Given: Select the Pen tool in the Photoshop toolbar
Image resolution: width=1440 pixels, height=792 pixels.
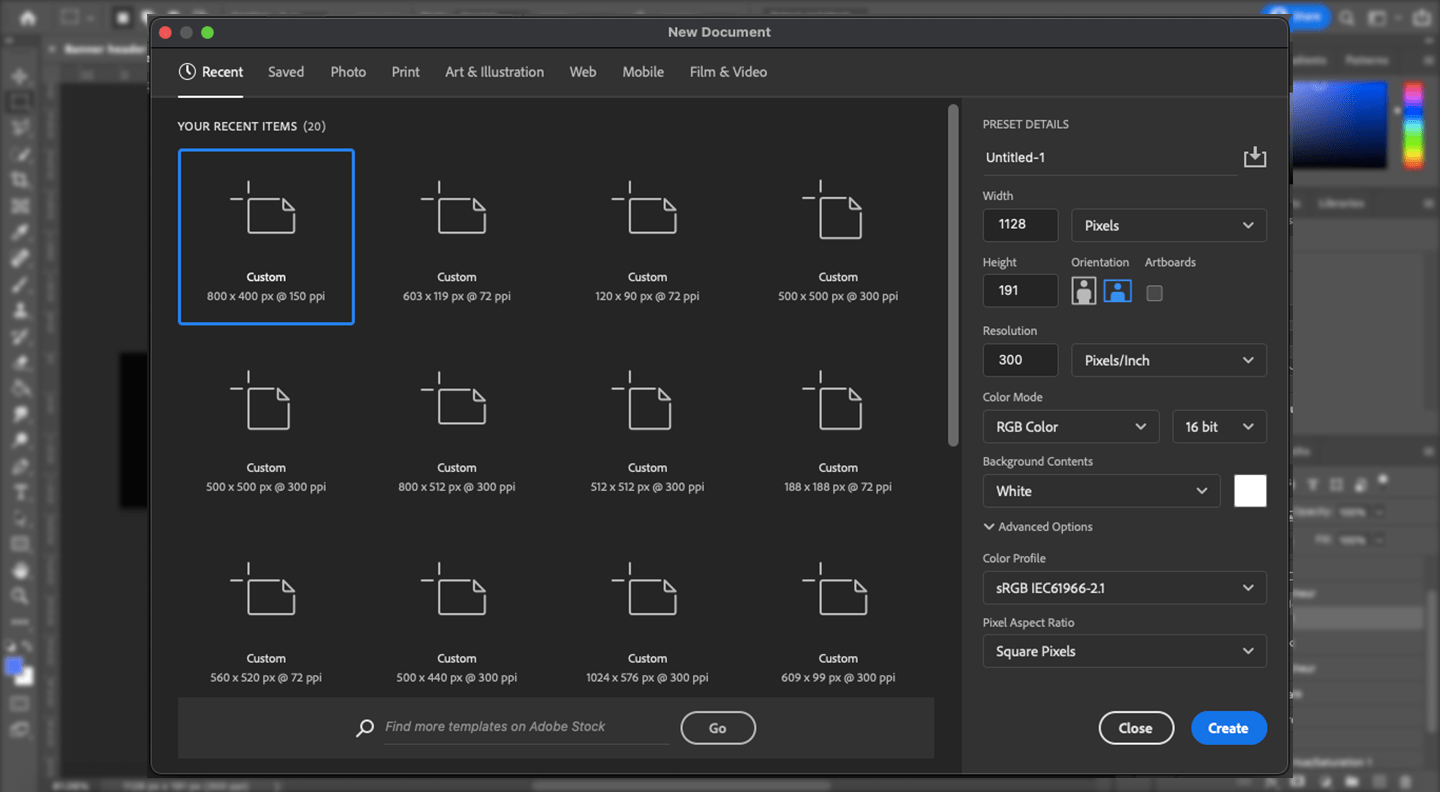Looking at the screenshot, I should [20, 466].
